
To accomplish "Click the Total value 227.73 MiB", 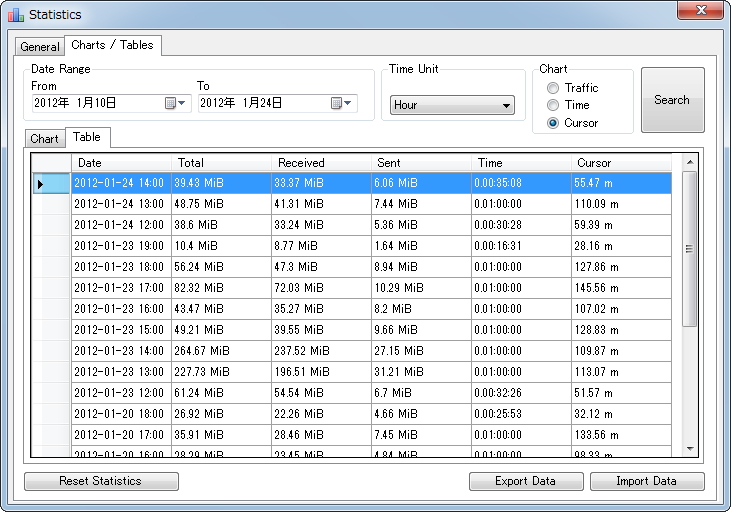I will click(221, 372).
